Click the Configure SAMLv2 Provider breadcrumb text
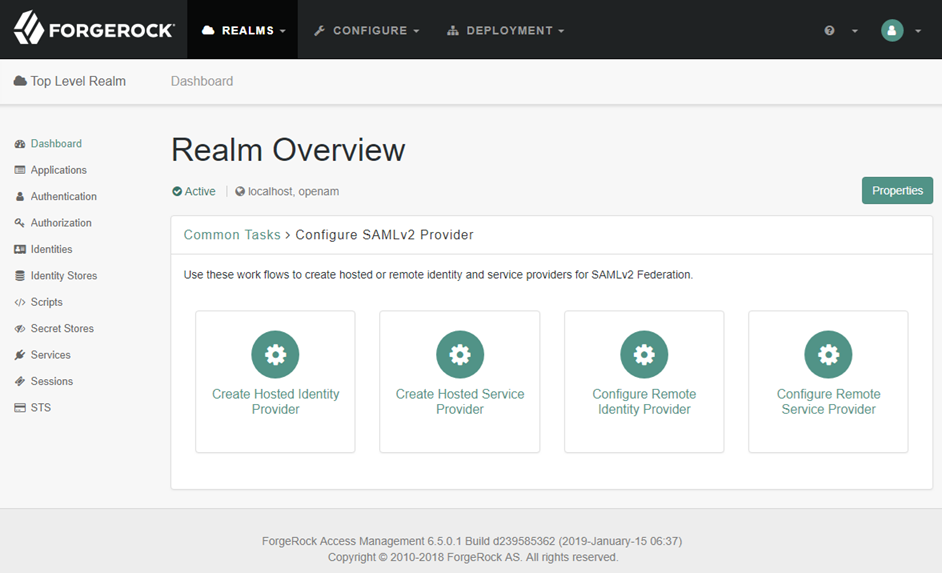942x573 pixels. tap(384, 235)
